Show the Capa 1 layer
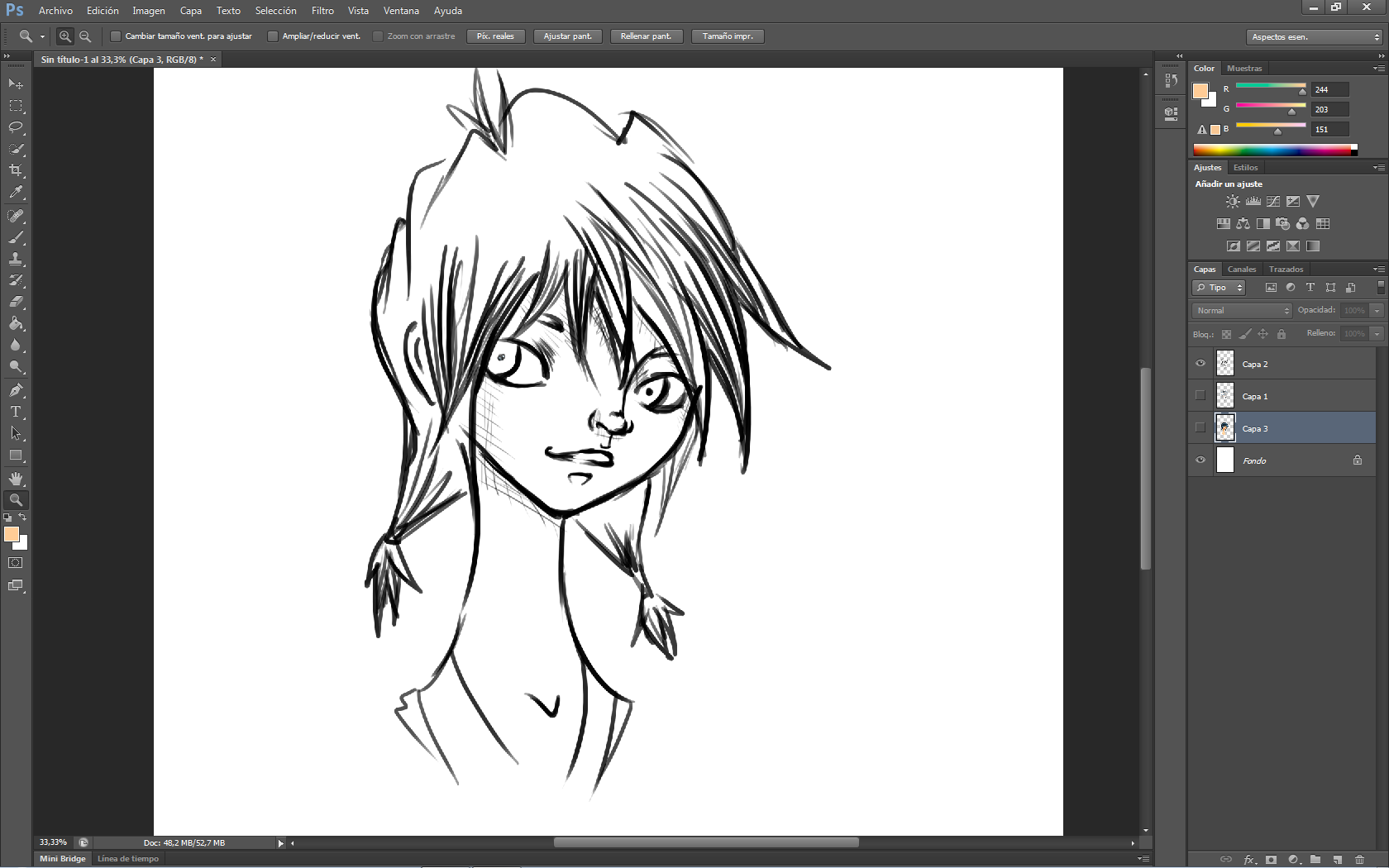The width and height of the screenshot is (1389, 868). 1200,395
